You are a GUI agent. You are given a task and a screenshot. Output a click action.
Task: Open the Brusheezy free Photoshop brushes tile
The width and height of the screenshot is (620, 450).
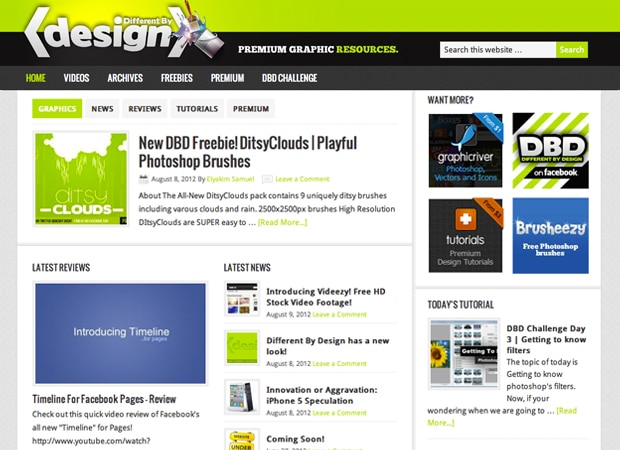pyautogui.click(x=550, y=236)
